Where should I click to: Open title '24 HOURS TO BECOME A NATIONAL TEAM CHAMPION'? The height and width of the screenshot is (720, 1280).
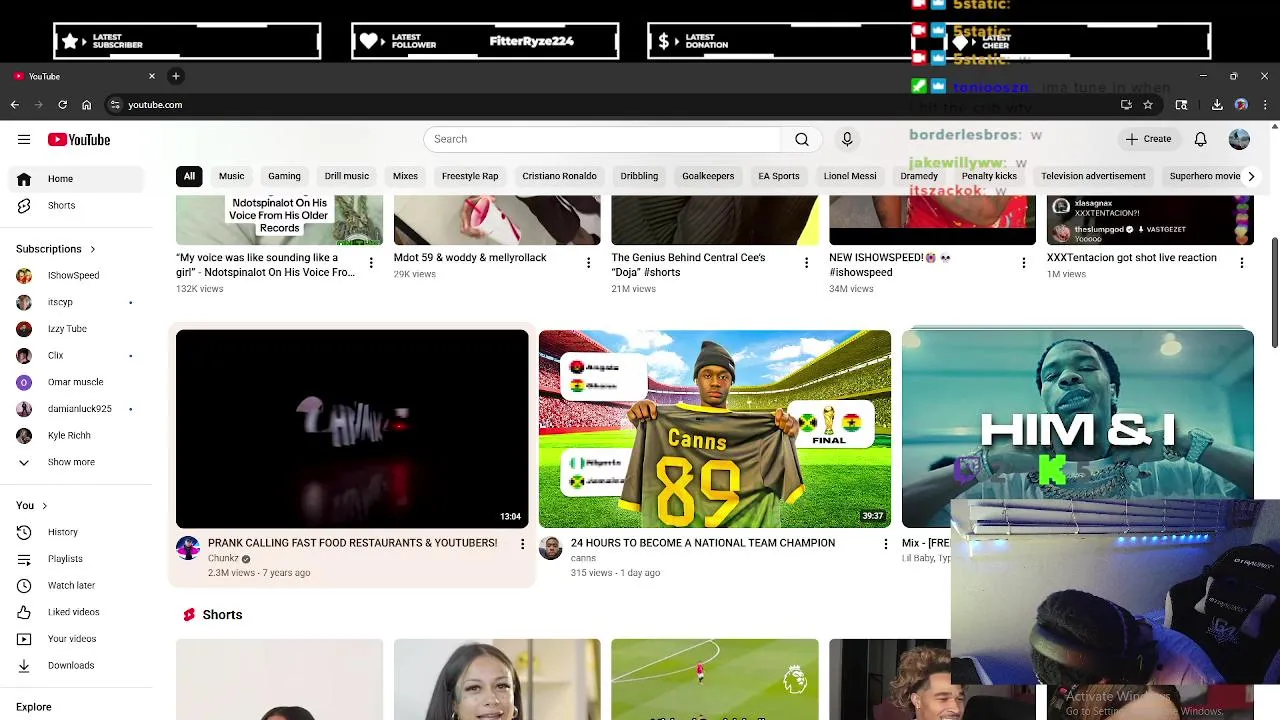[703, 543]
